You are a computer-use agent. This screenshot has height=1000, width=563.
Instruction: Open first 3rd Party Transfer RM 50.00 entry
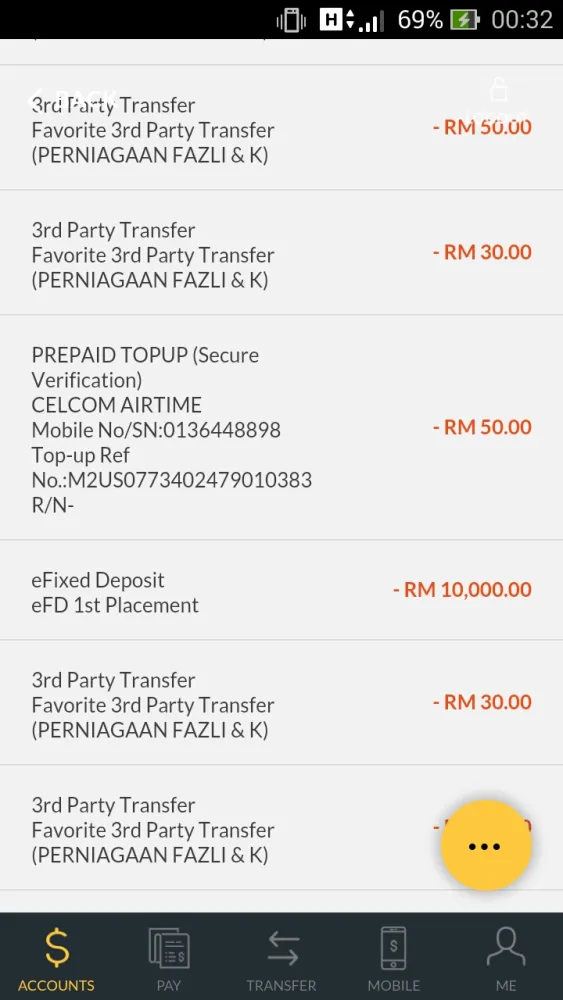coord(281,127)
